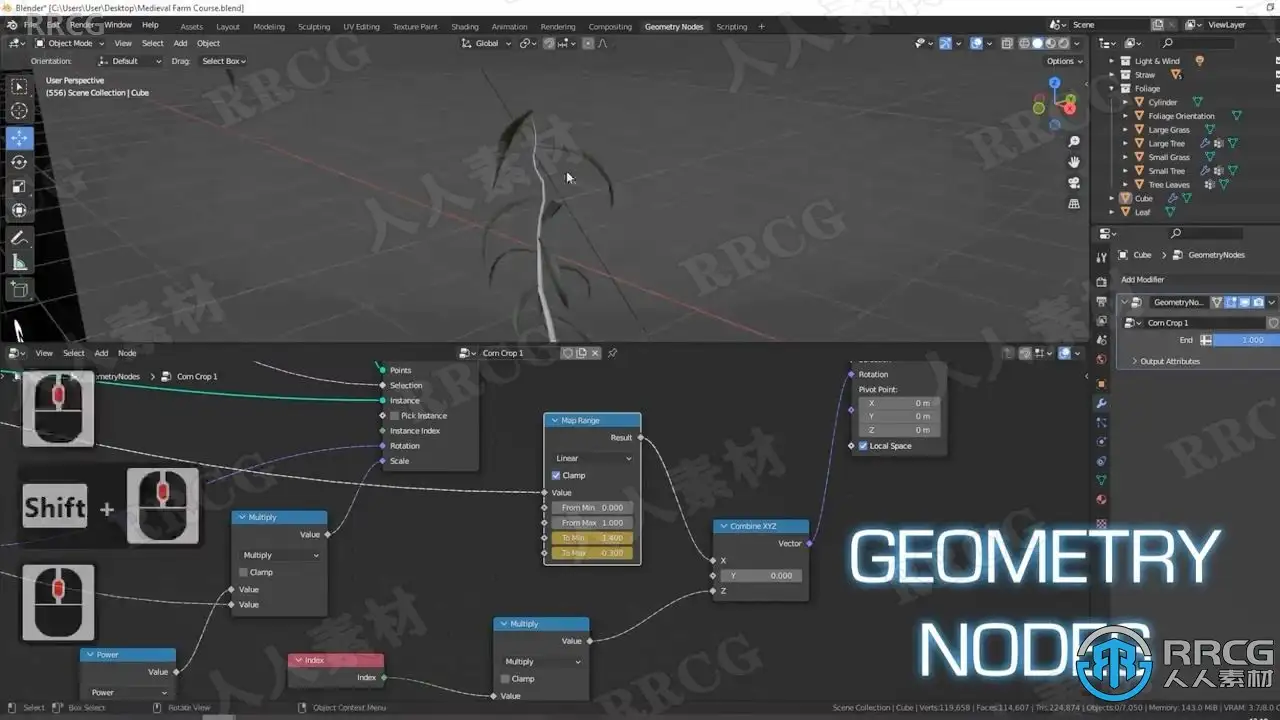Image resolution: width=1280 pixels, height=720 pixels.
Task: Switch perspective/orthographic grid icon
Action: click(1074, 204)
